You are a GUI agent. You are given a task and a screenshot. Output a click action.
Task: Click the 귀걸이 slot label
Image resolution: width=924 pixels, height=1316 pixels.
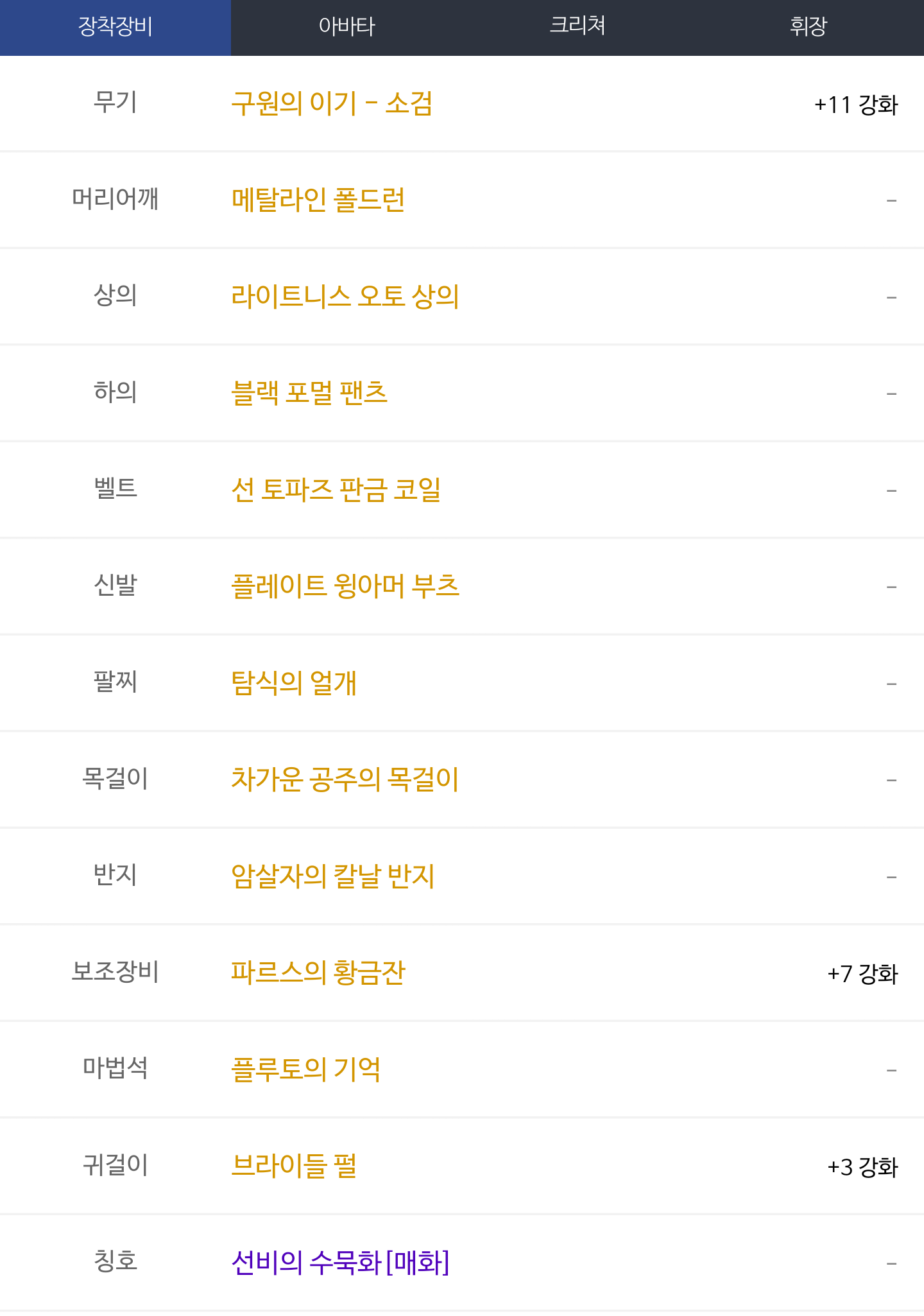pos(116,1164)
